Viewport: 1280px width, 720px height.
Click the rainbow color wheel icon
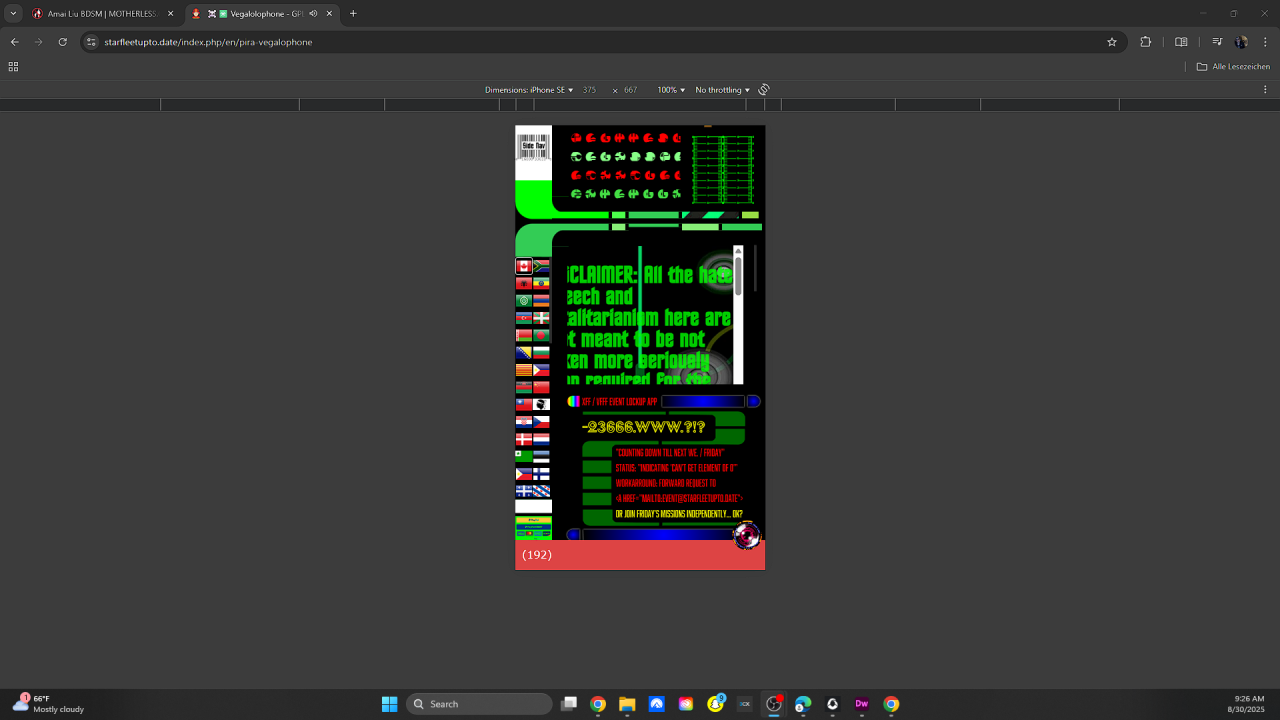[x=573, y=401]
